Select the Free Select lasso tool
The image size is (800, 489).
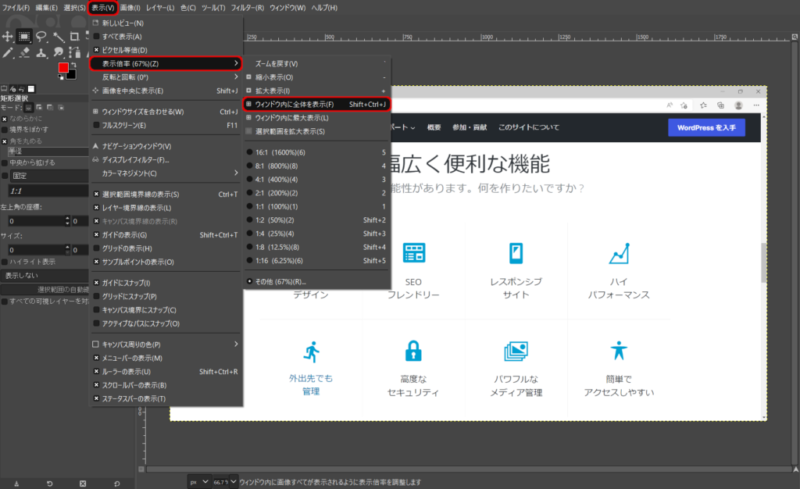point(41,36)
